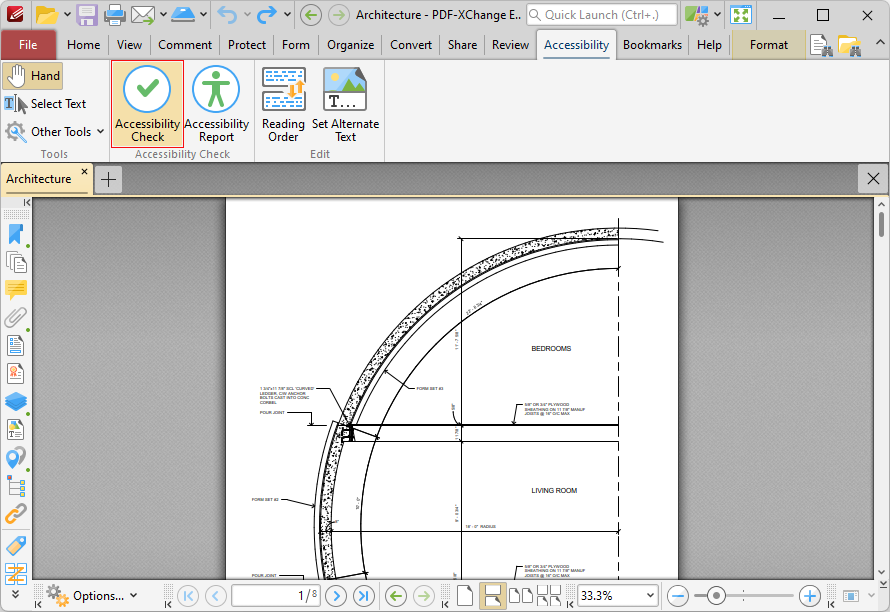Open a new document tab with plus
This screenshot has width=890, height=612.
[x=108, y=180]
